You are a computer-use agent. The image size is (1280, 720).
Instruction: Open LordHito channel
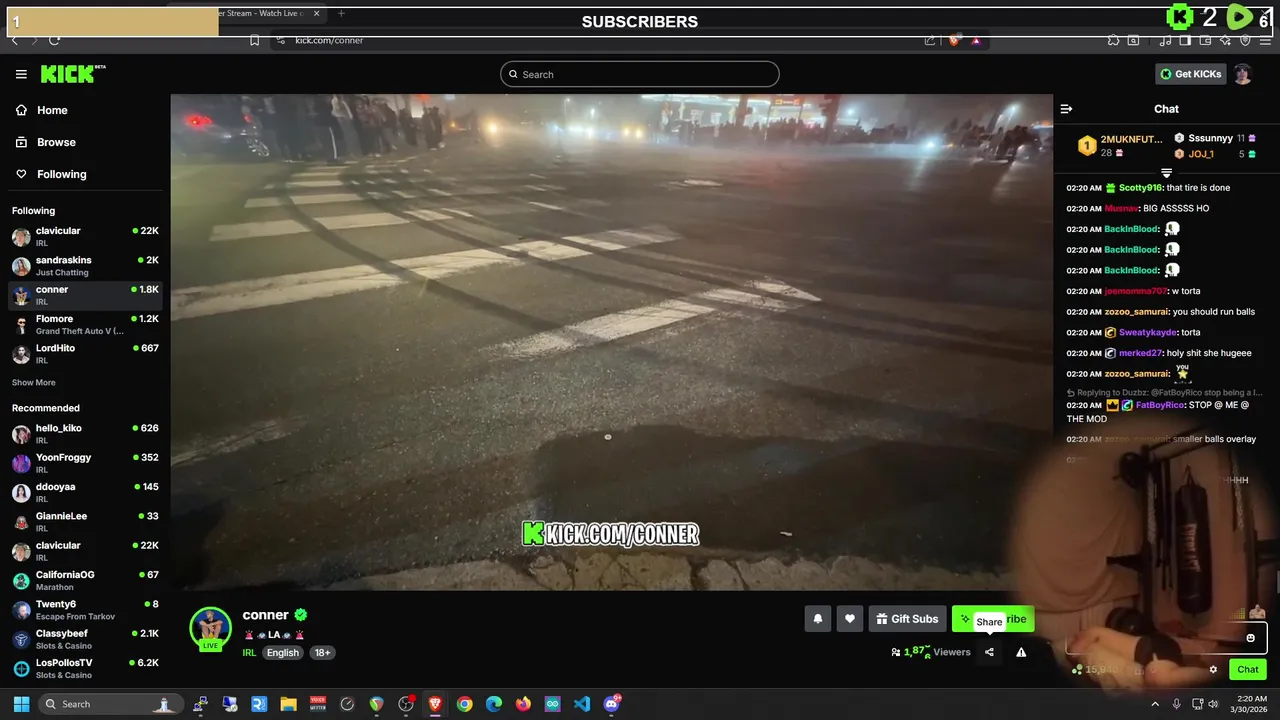[85, 354]
